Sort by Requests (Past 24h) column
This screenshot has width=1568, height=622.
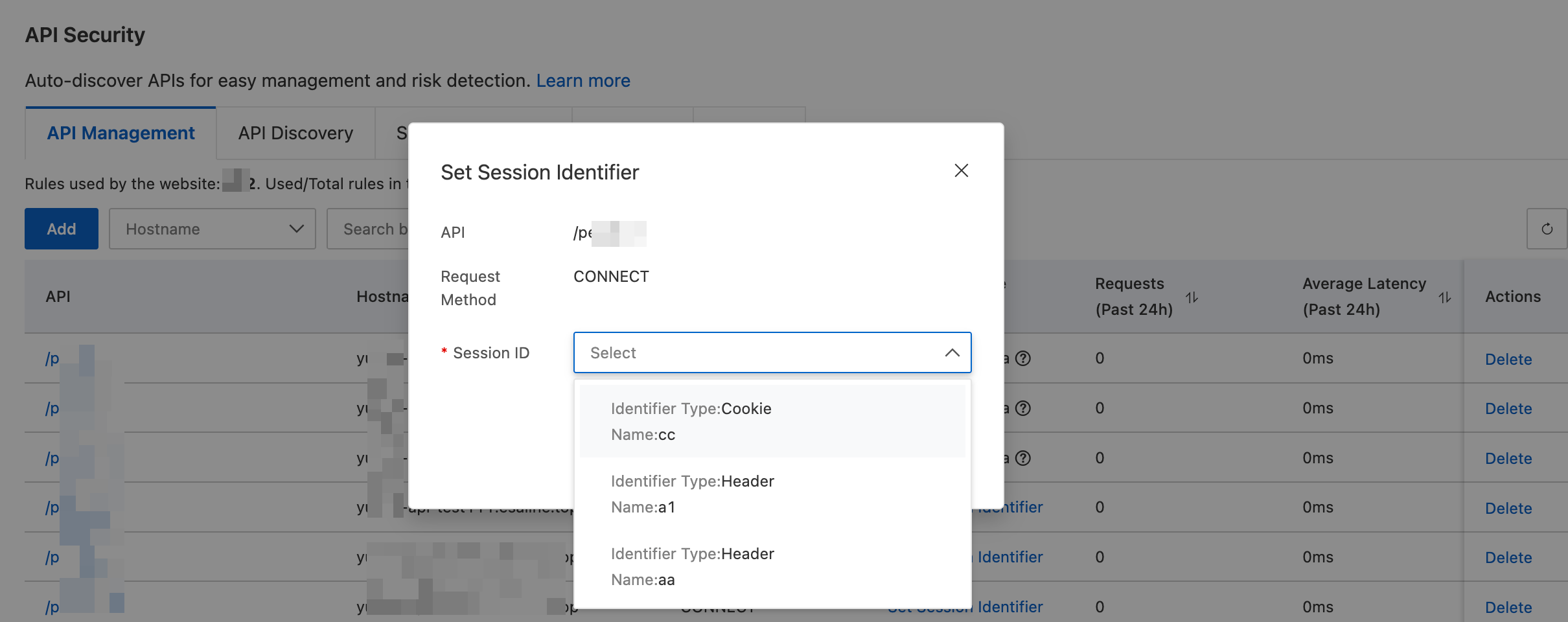coord(1192,297)
